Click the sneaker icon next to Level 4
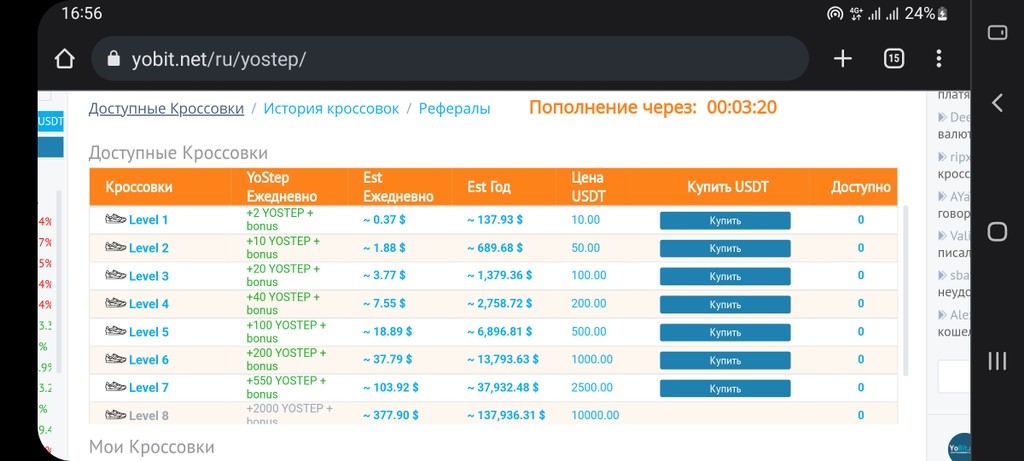Screen dimensions: 1024x461 point(116,303)
